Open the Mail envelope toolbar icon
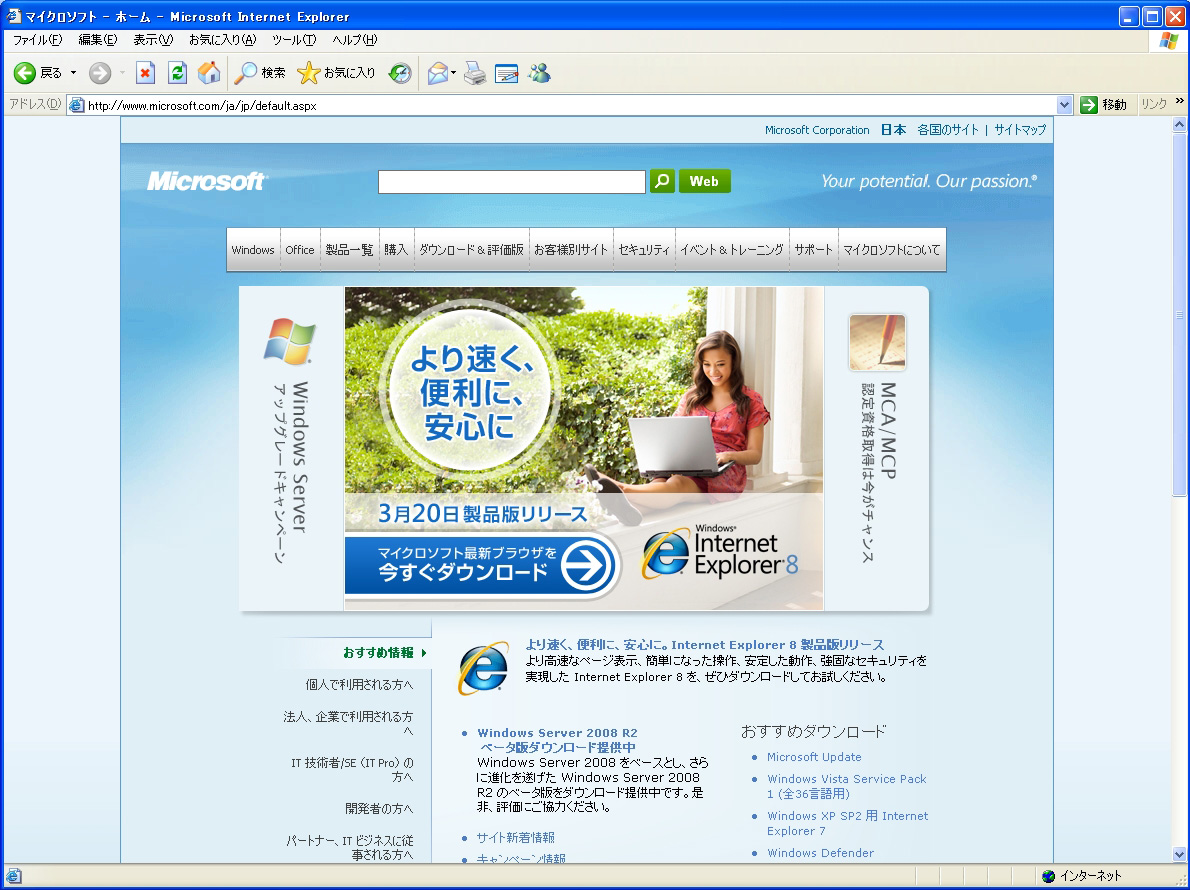Image resolution: width=1190 pixels, height=890 pixels. [437, 73]
